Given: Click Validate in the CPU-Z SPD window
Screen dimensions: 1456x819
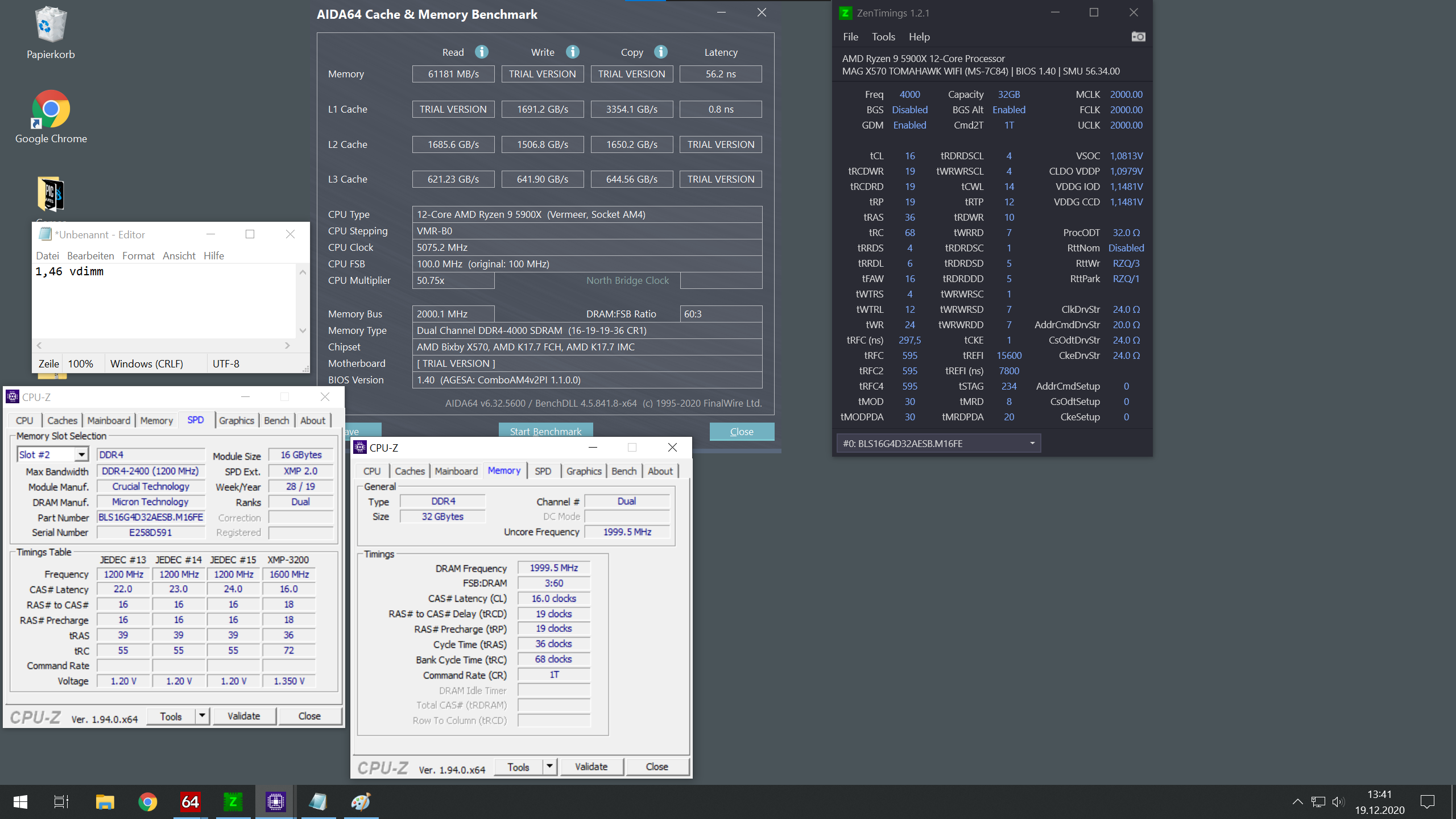Looking at the screenshot, I should tap(243, 716).
